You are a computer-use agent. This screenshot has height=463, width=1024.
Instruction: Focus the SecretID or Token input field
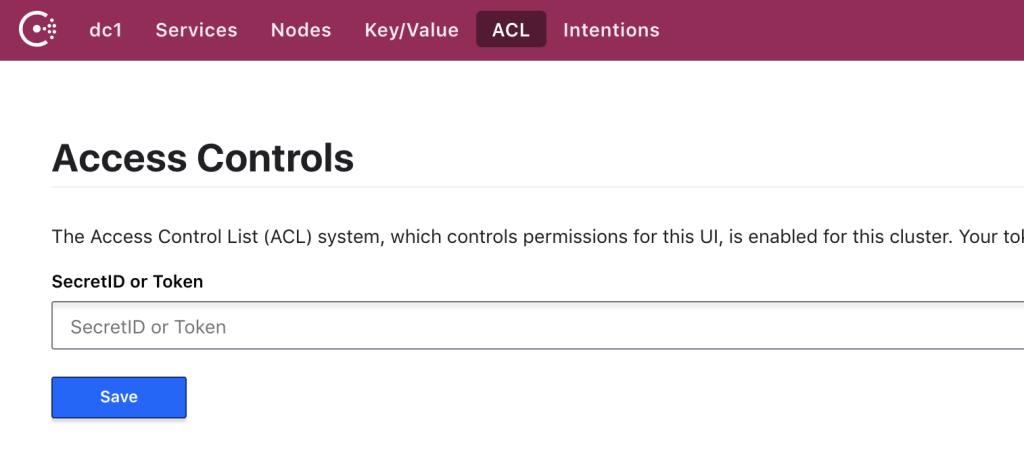tap(530, 326)
